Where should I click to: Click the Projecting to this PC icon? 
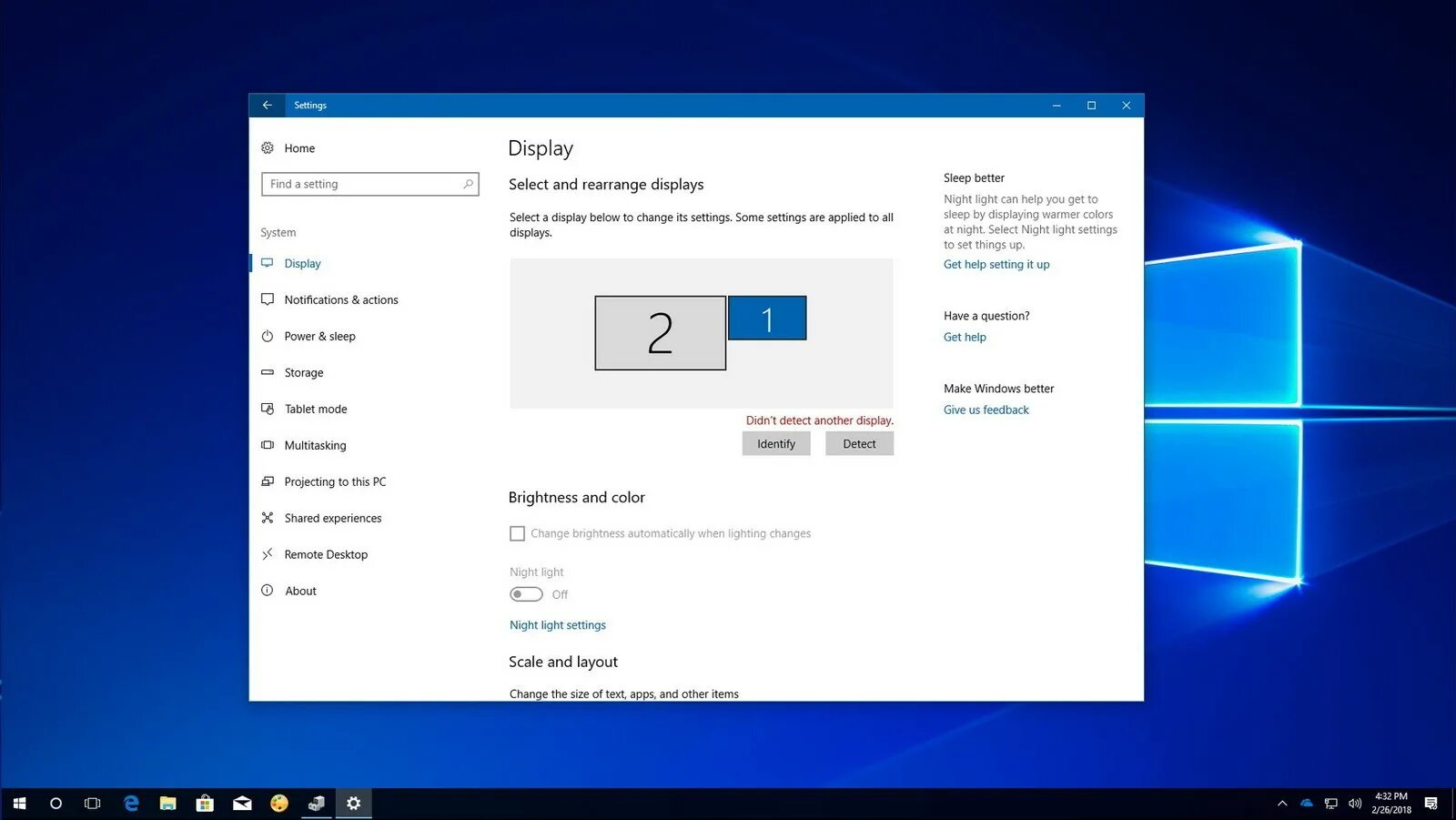point(268,481)
